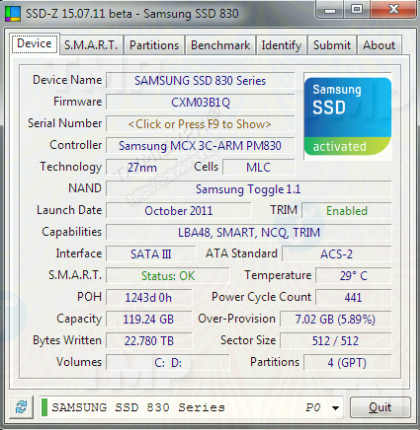Select the SAMSUNG SSD 830 Series drive combo box
This screenshot has height=430, width=420.
point(191,407)
